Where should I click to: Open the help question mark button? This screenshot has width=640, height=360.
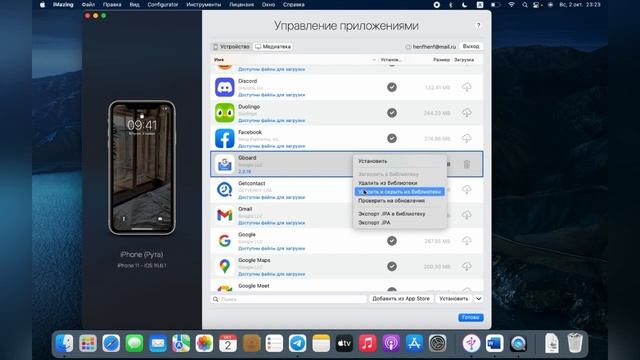[x=478, y=25]
